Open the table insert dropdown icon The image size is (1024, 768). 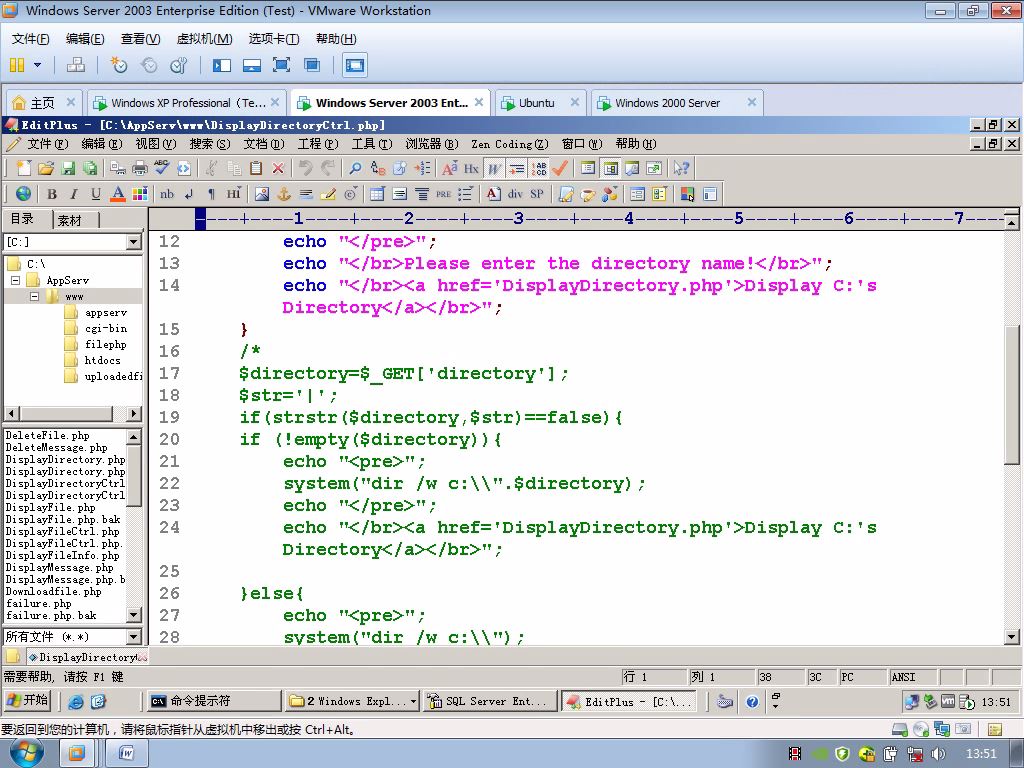click(377, 194)
